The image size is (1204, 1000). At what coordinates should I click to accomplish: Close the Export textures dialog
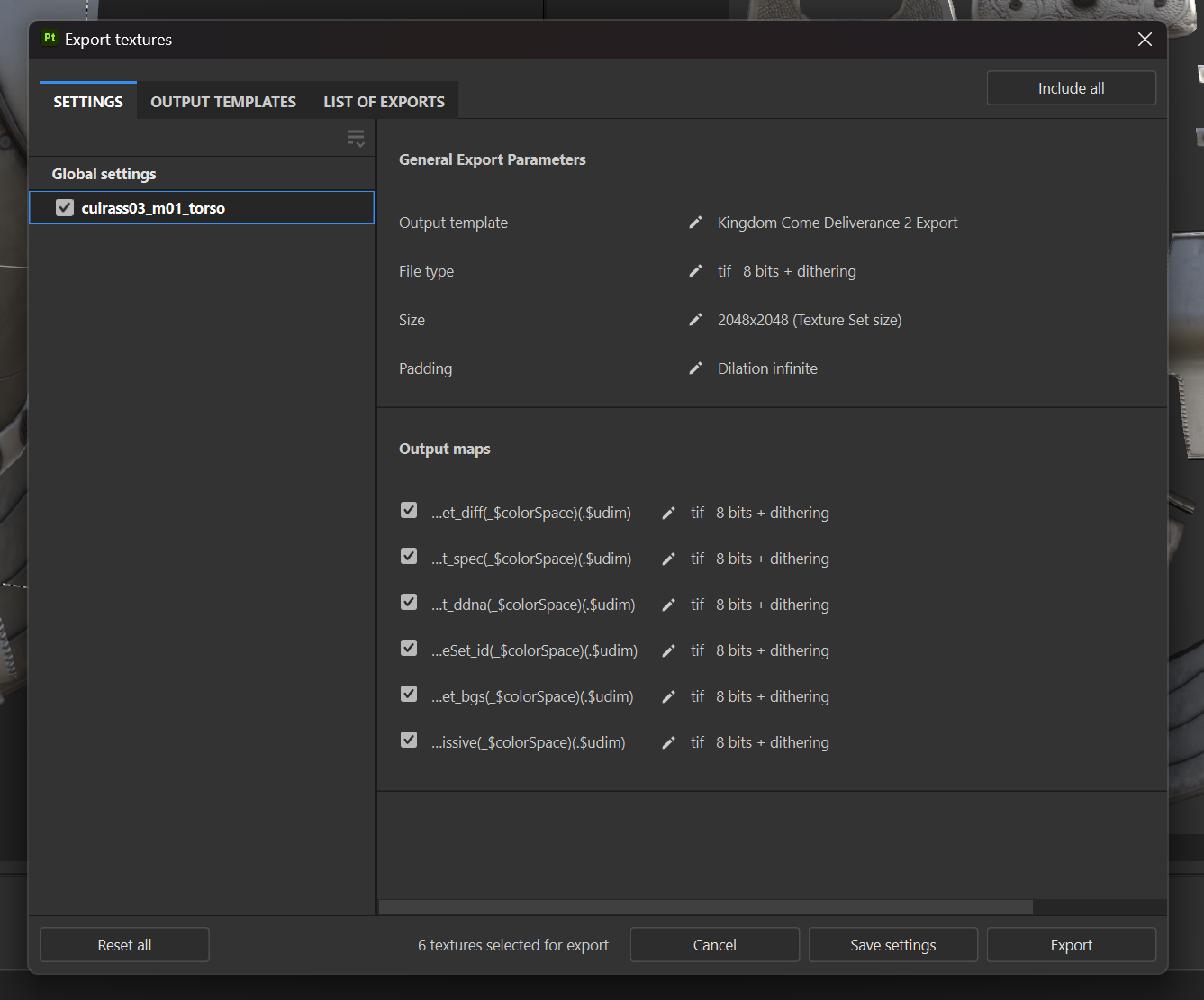coord(1145,40)
